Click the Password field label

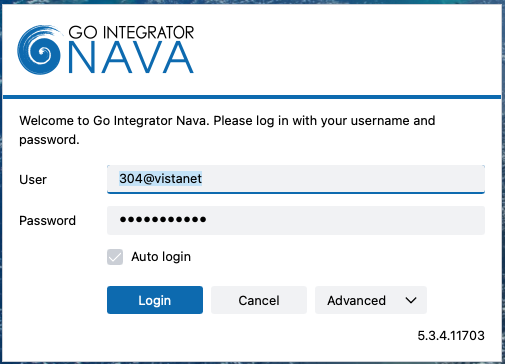48,221
